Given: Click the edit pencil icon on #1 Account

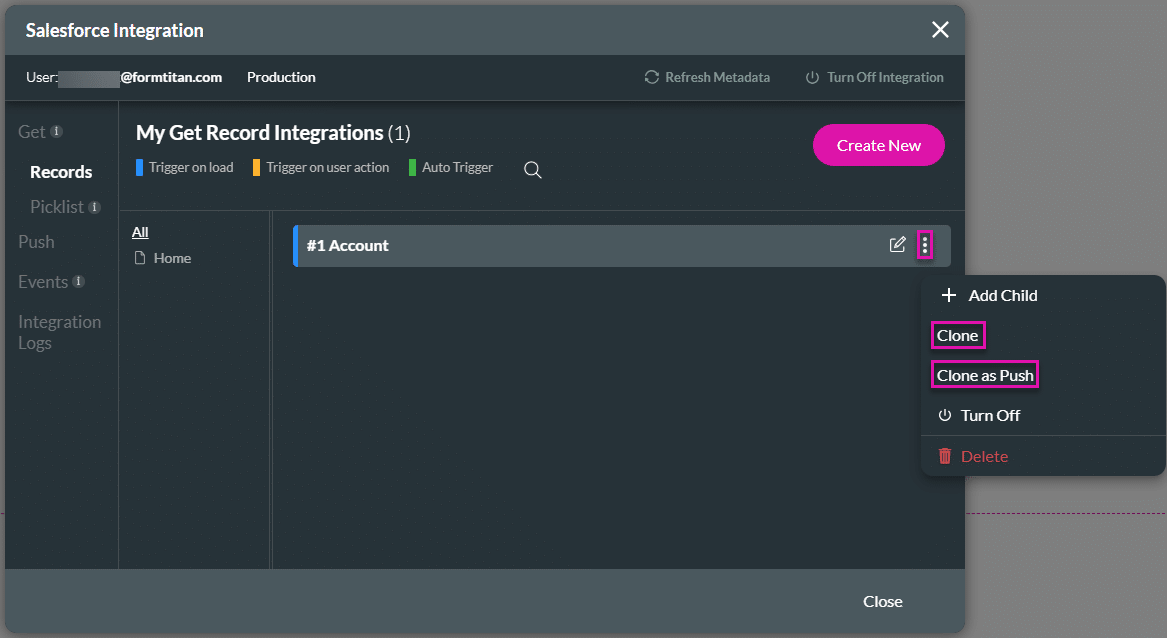Looking at the screenshot, I should tap(897, 245).
